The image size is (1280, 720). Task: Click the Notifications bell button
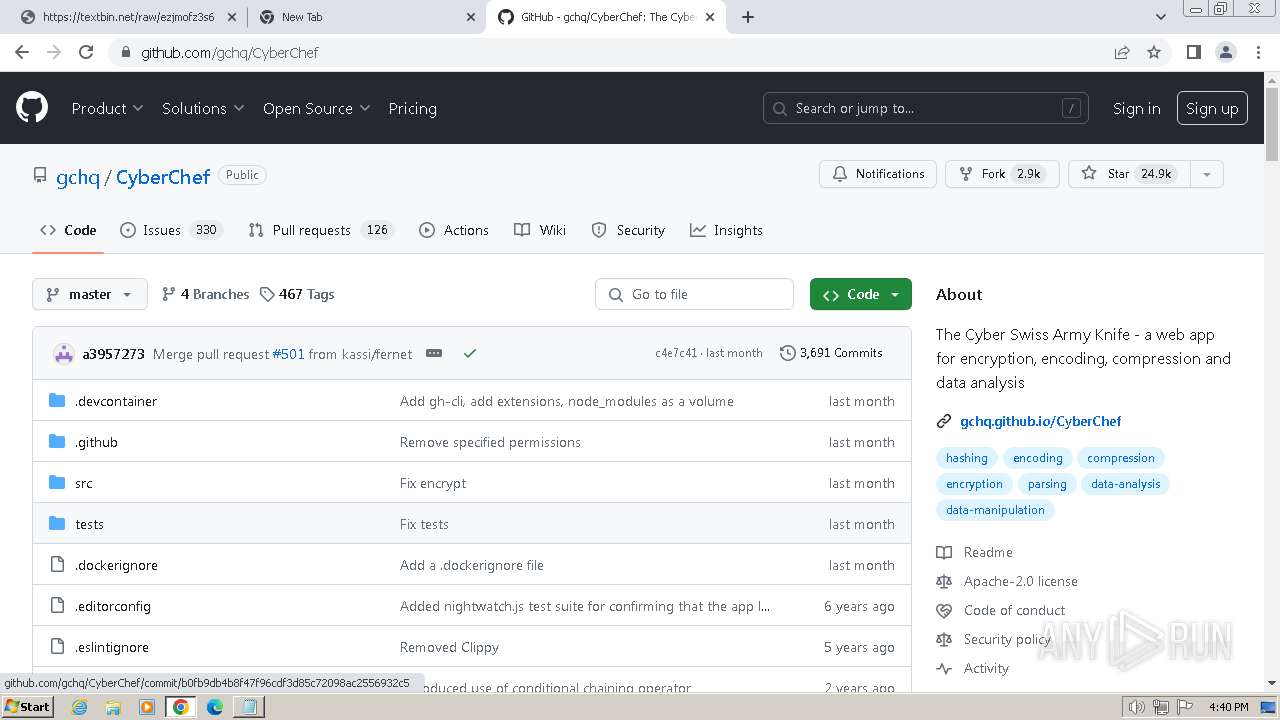click(x=878, y=174)
